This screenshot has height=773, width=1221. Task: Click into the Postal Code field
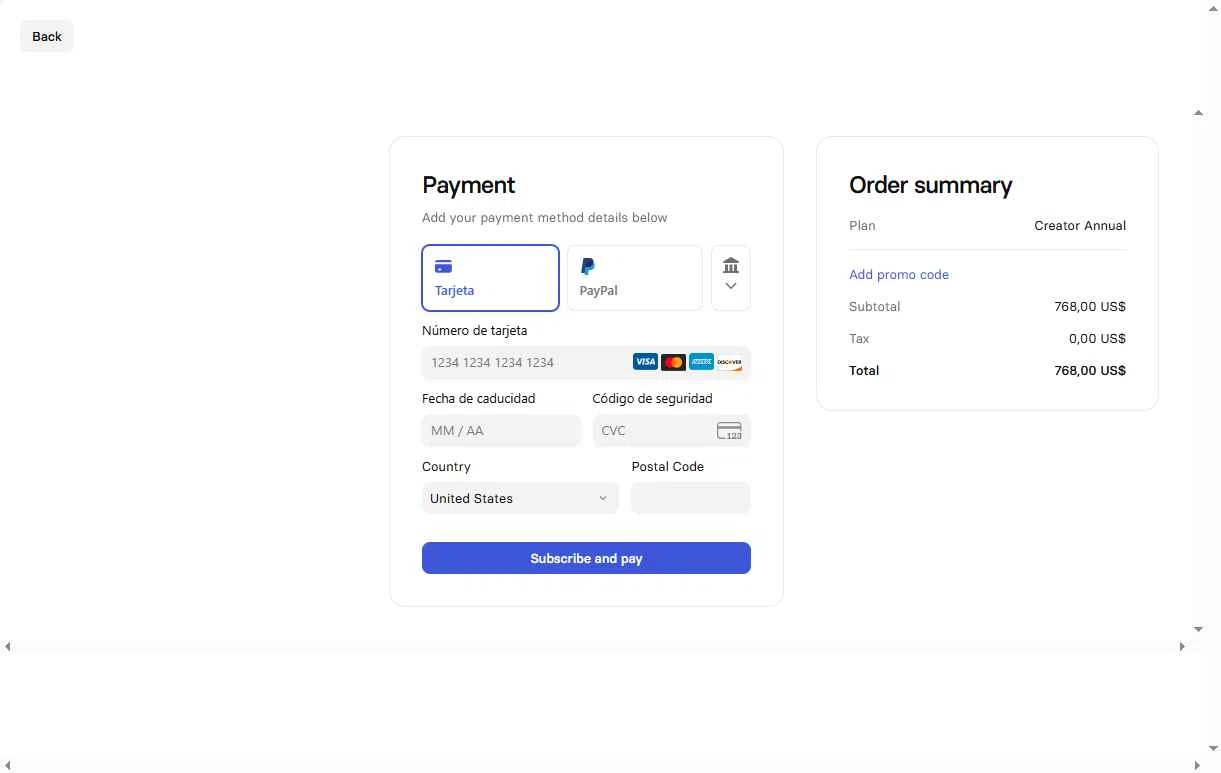tap(690, 498)
